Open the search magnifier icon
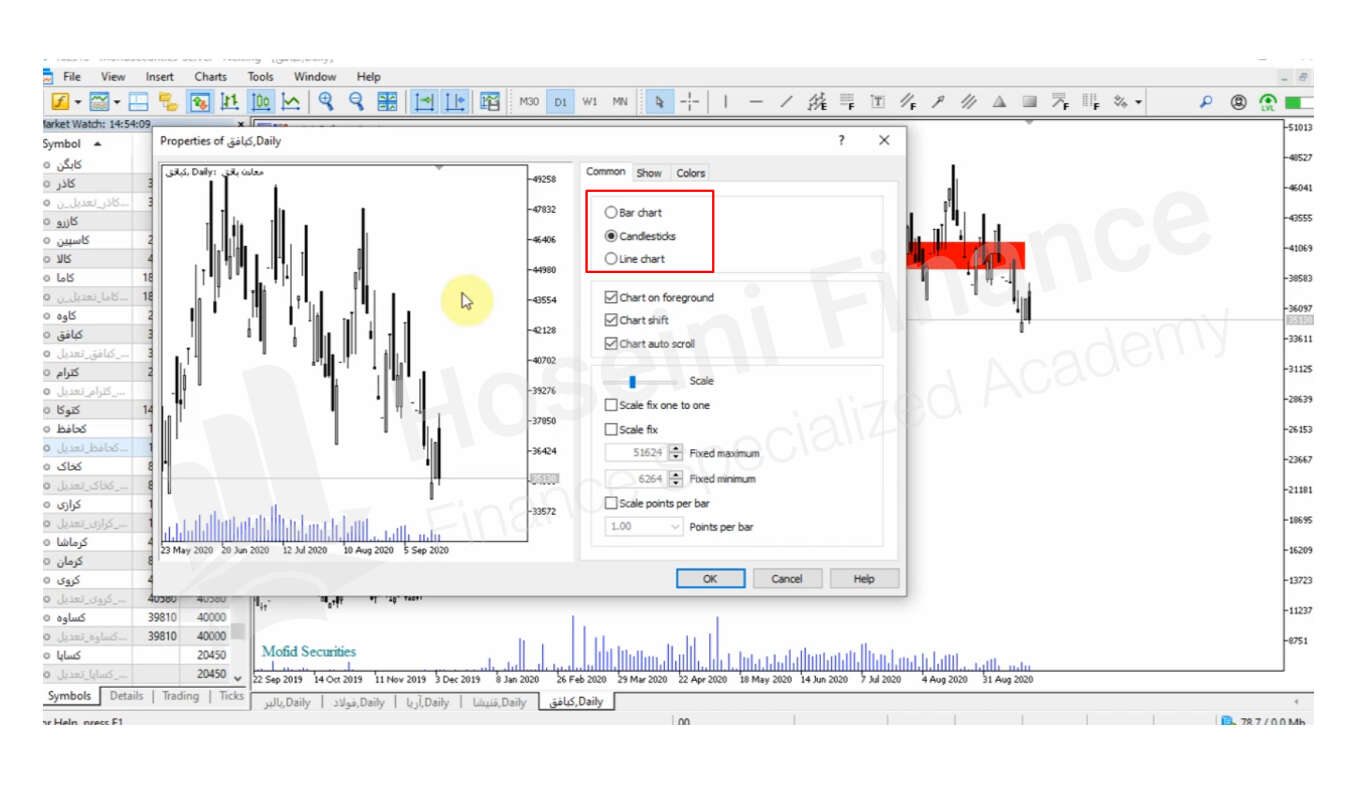This screenshot has width=1357, height=785. click(x=1206, y=102)
